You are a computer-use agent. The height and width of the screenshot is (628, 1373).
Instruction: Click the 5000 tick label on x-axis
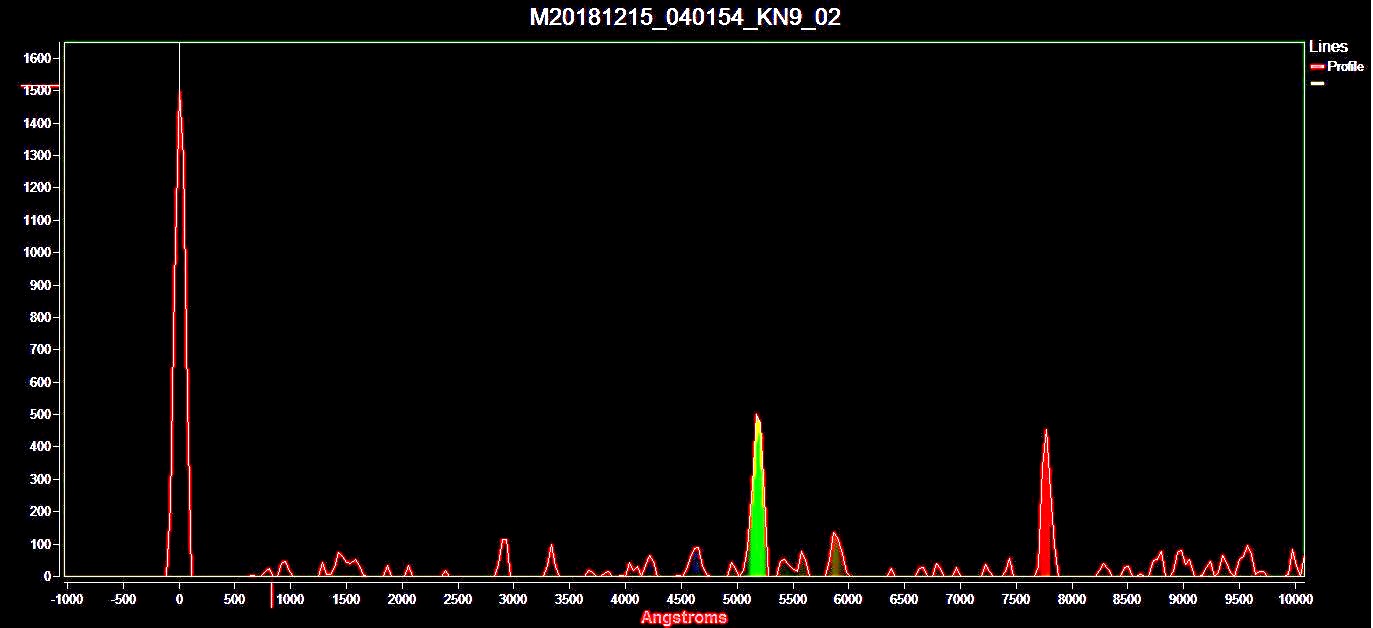pos(736,599)
